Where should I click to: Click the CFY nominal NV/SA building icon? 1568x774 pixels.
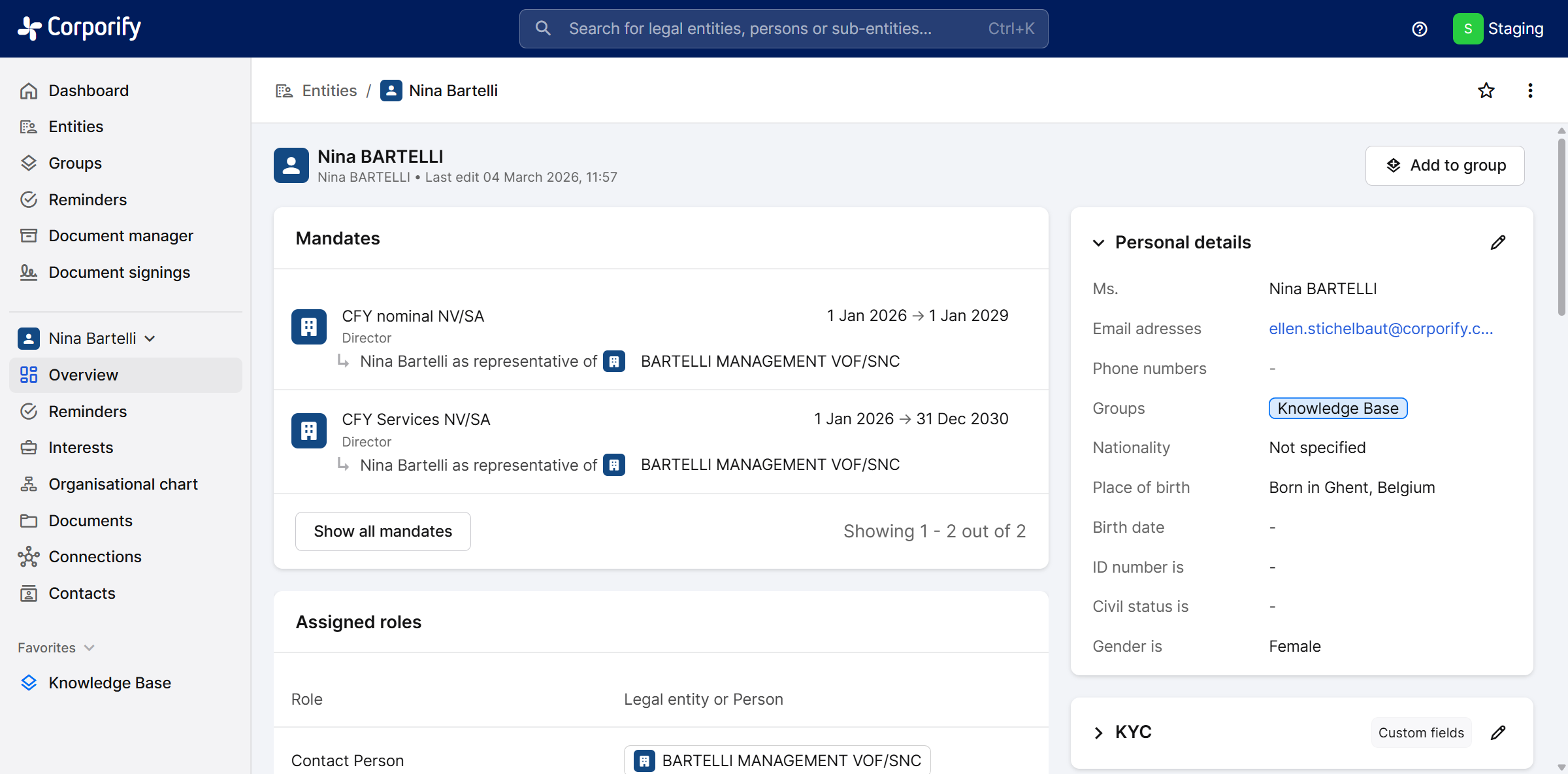(308, 326)
